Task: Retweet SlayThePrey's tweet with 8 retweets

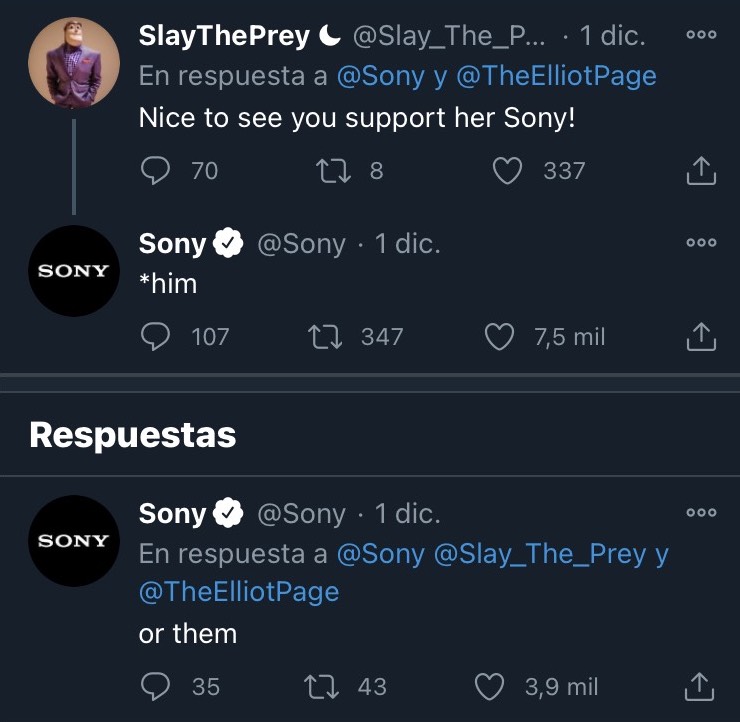Action: click(328, 171)
